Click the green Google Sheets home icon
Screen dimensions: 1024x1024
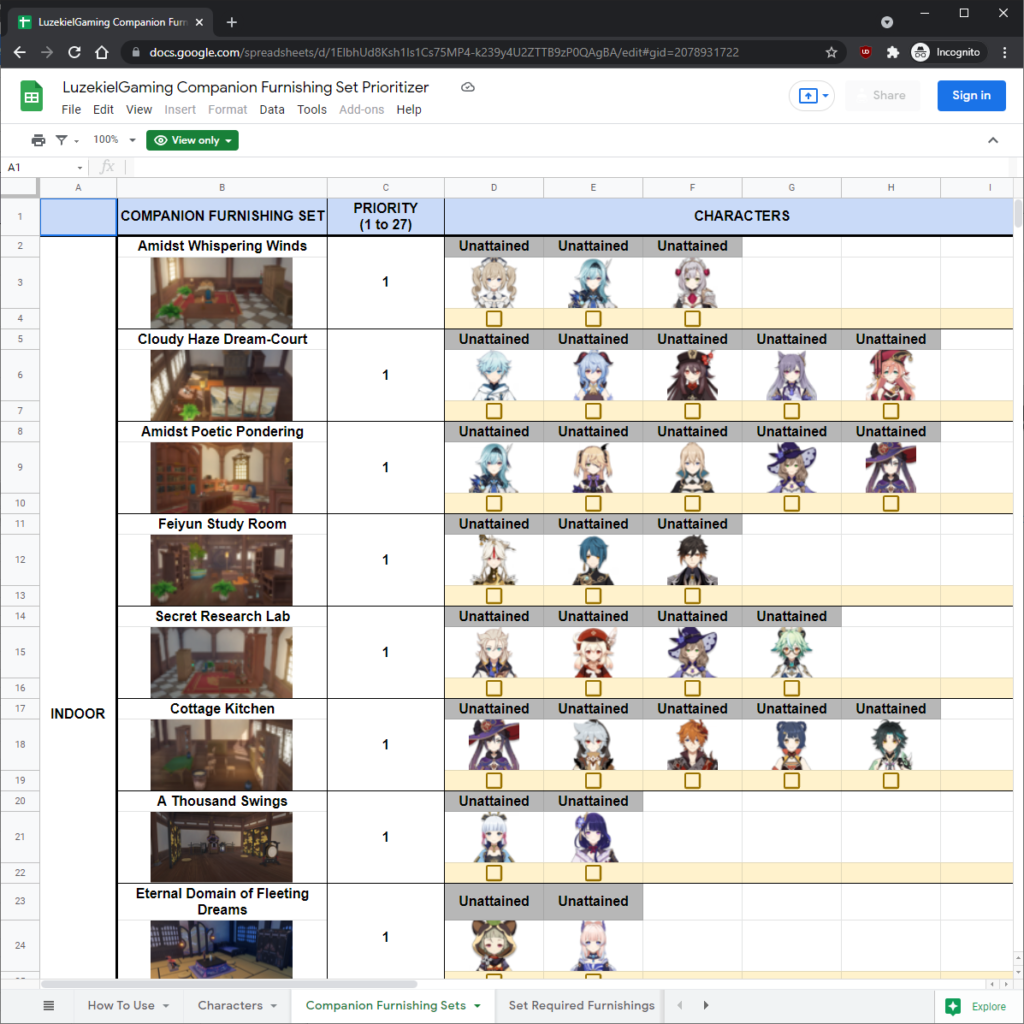pos(32,96)
